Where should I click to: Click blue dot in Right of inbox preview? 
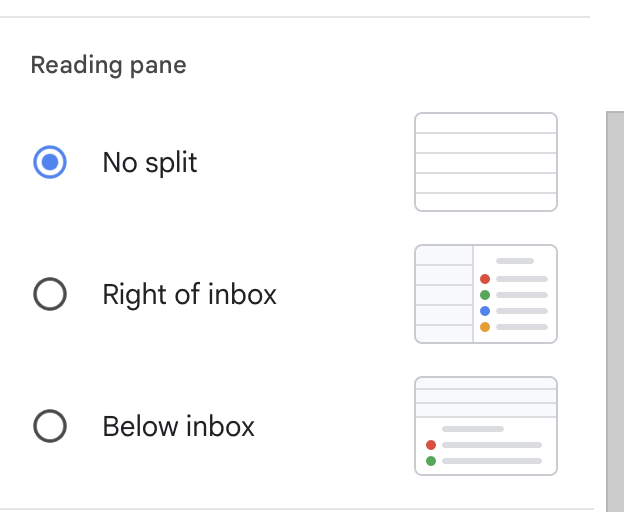(x=485, y=311)
